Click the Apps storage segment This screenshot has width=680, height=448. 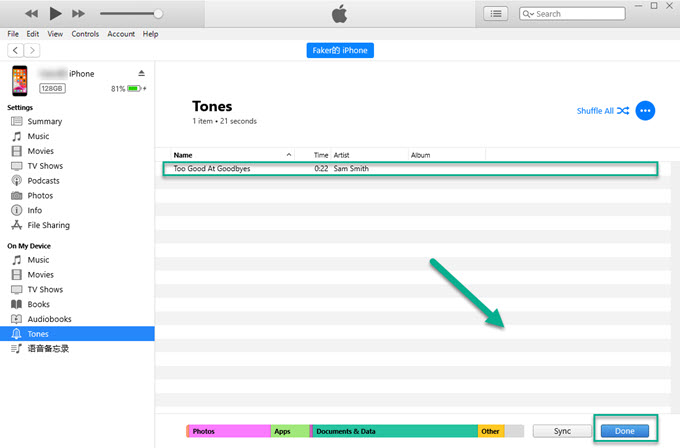pos(290,431)
